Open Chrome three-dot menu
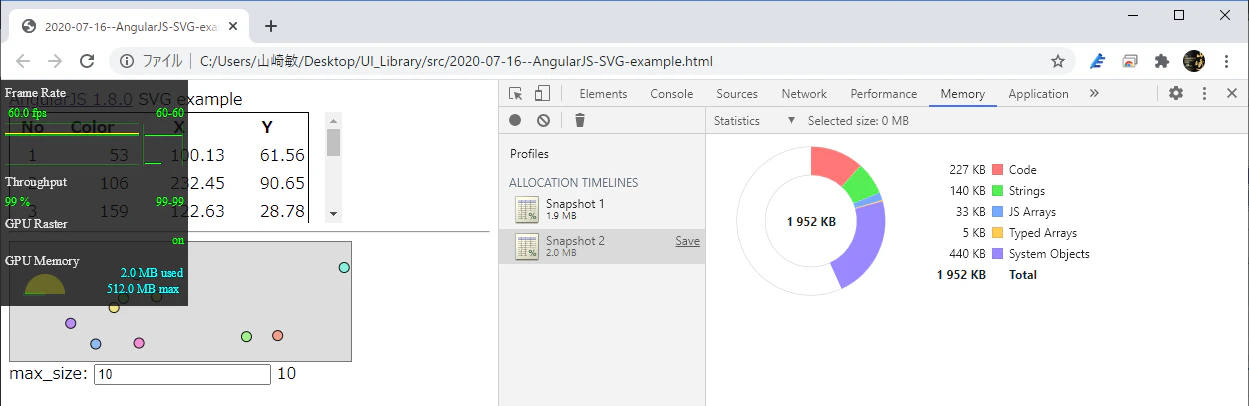The image size is (1249, 406). 1227,61
